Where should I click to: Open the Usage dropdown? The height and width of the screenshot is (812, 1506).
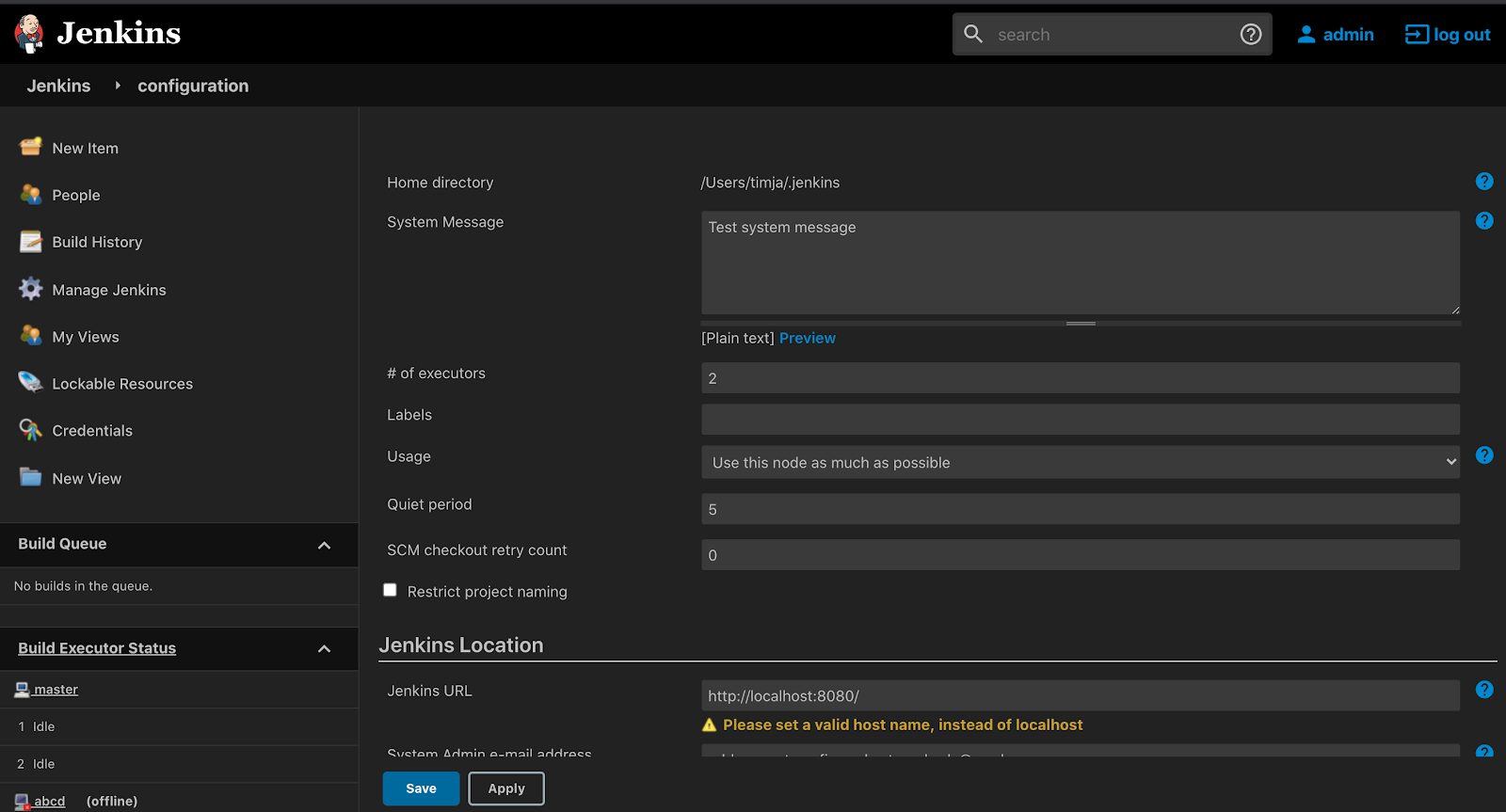[x=1081, y=462]
